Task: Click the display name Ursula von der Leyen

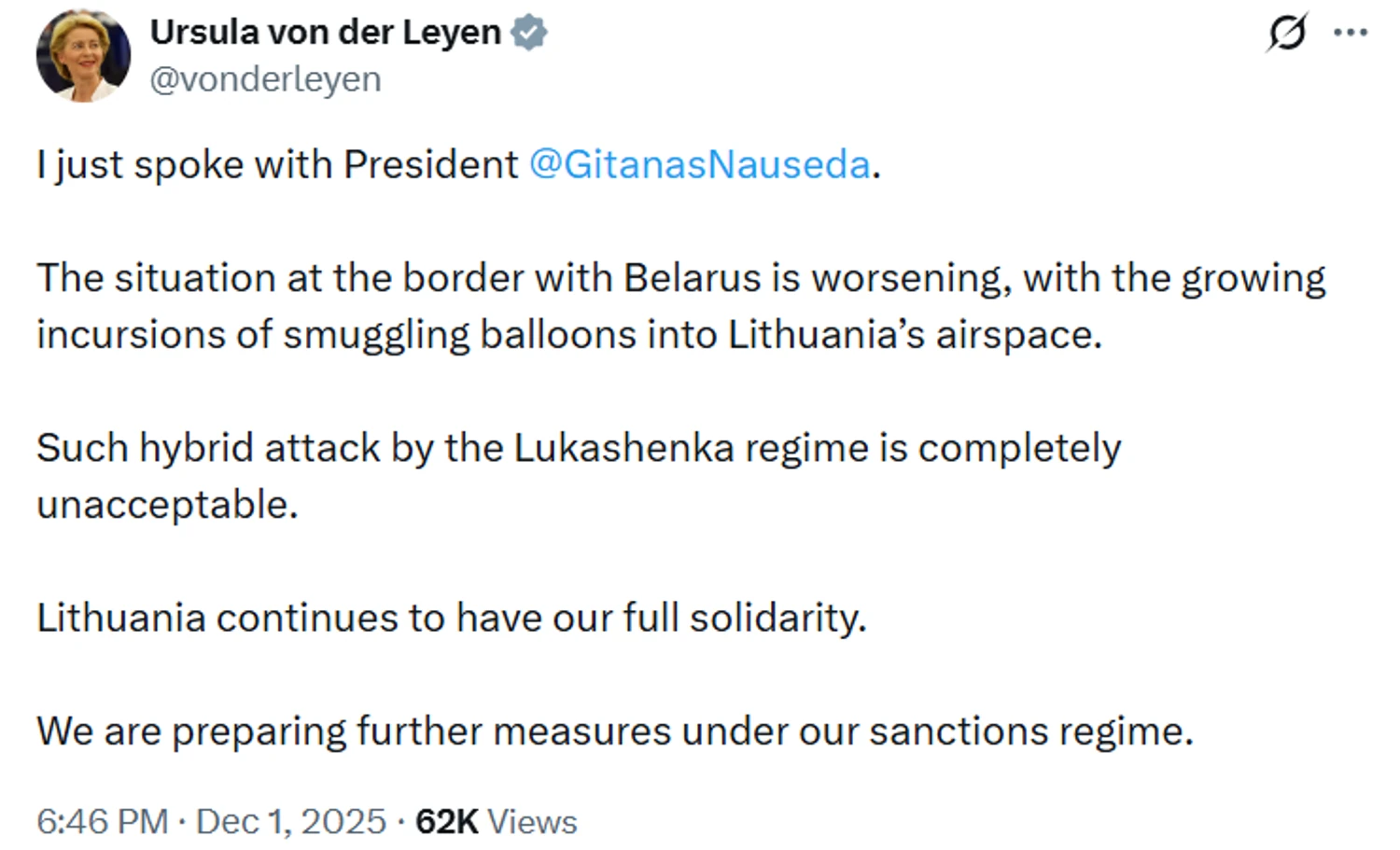Action: (x=325, y=33)
